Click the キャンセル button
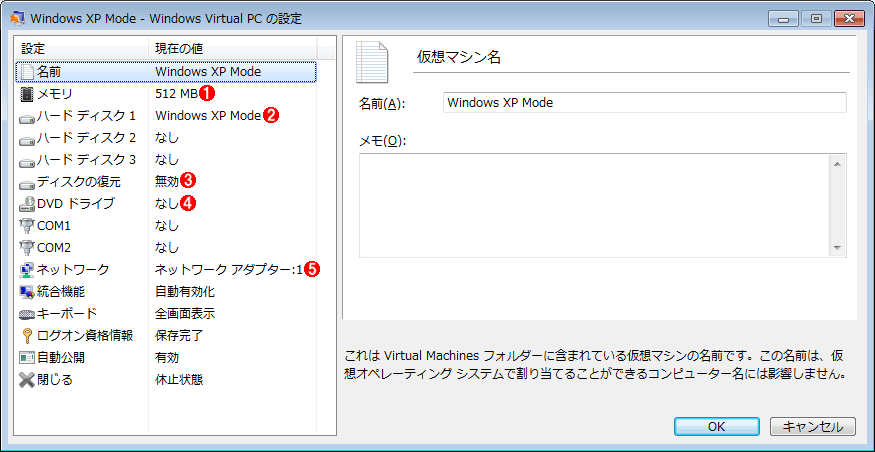875x452 pixels. (812, 426)
